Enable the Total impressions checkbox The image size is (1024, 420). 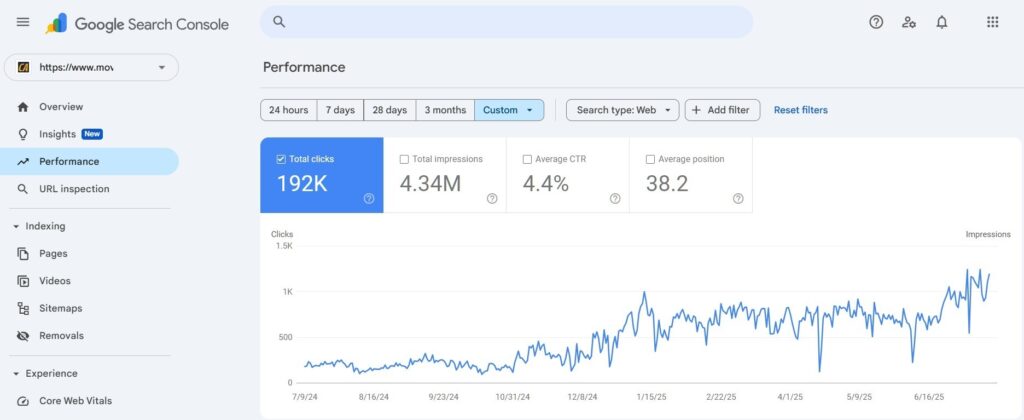404,159
